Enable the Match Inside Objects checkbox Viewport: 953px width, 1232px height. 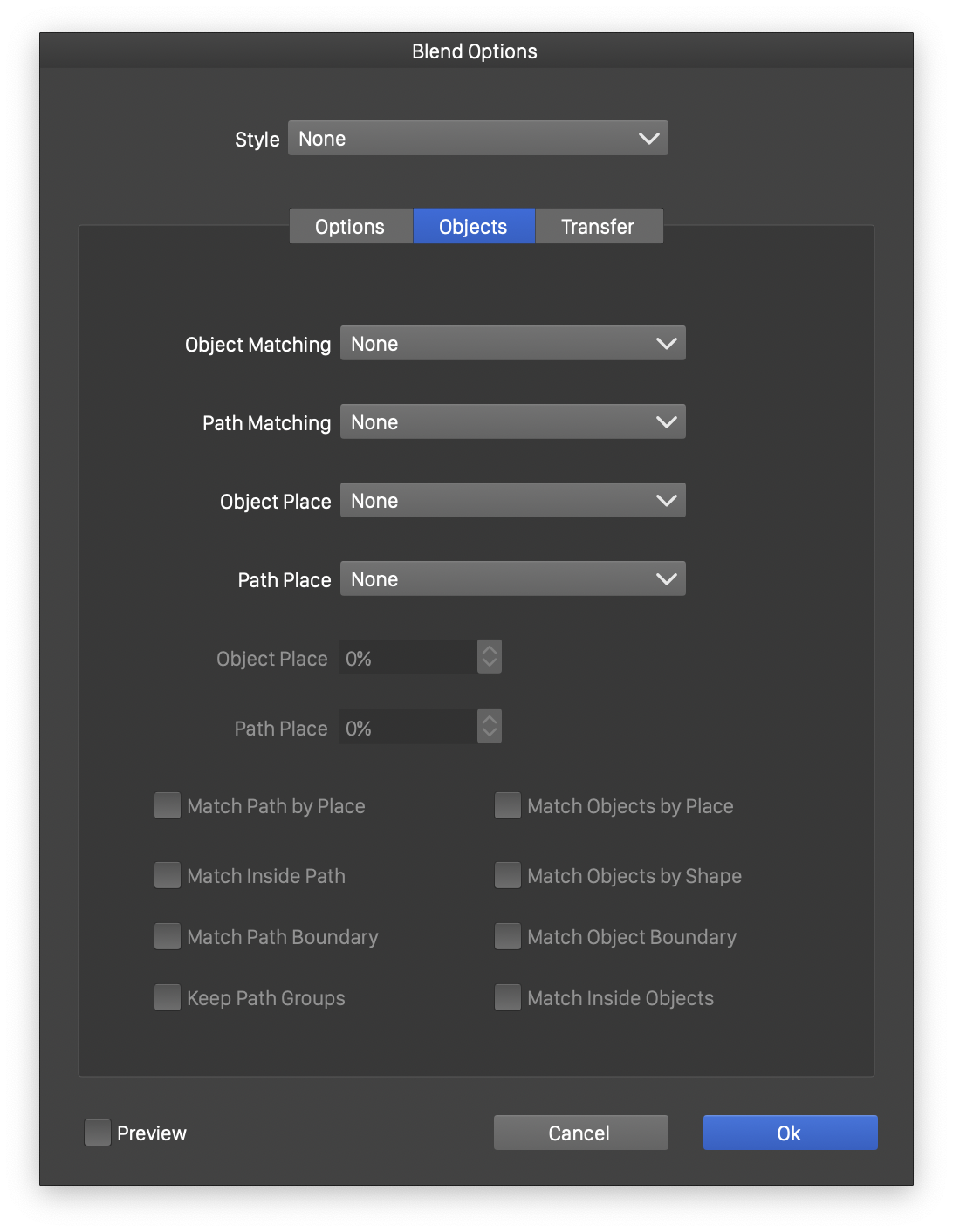(x=508, y=997)
